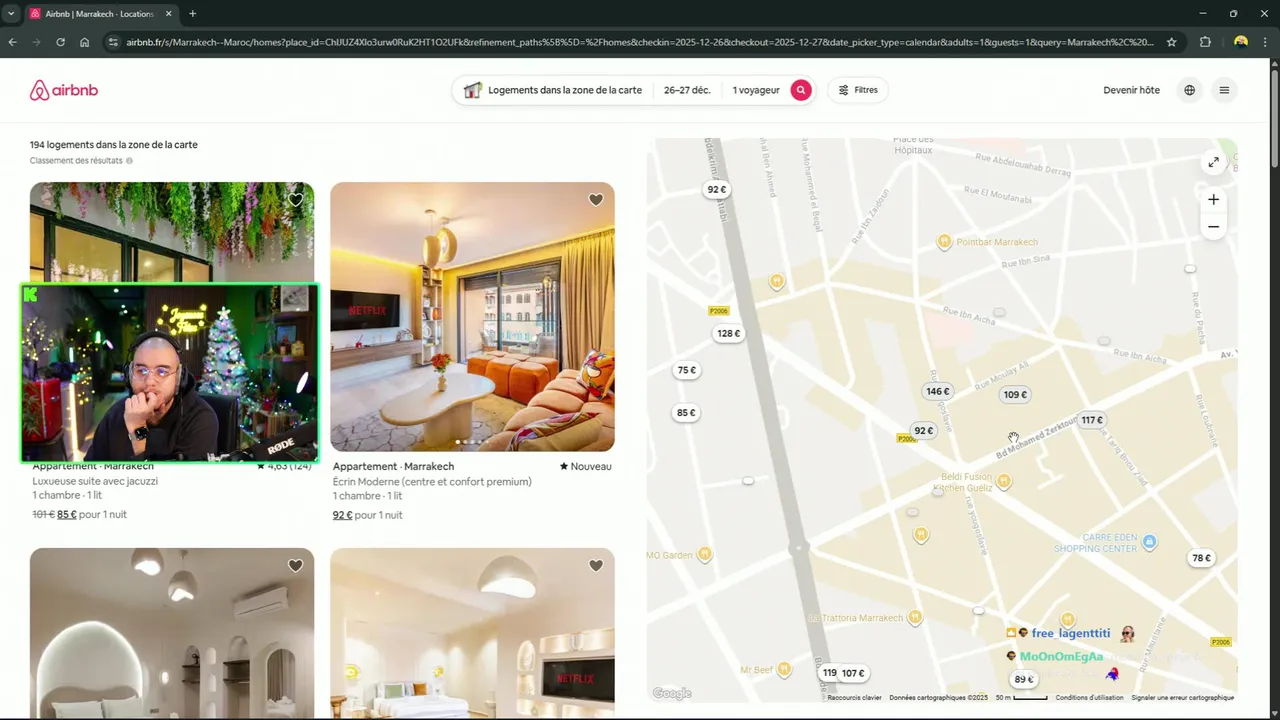
Task: Open the Airbnb hamburger menu
Action: (1224, 90)
